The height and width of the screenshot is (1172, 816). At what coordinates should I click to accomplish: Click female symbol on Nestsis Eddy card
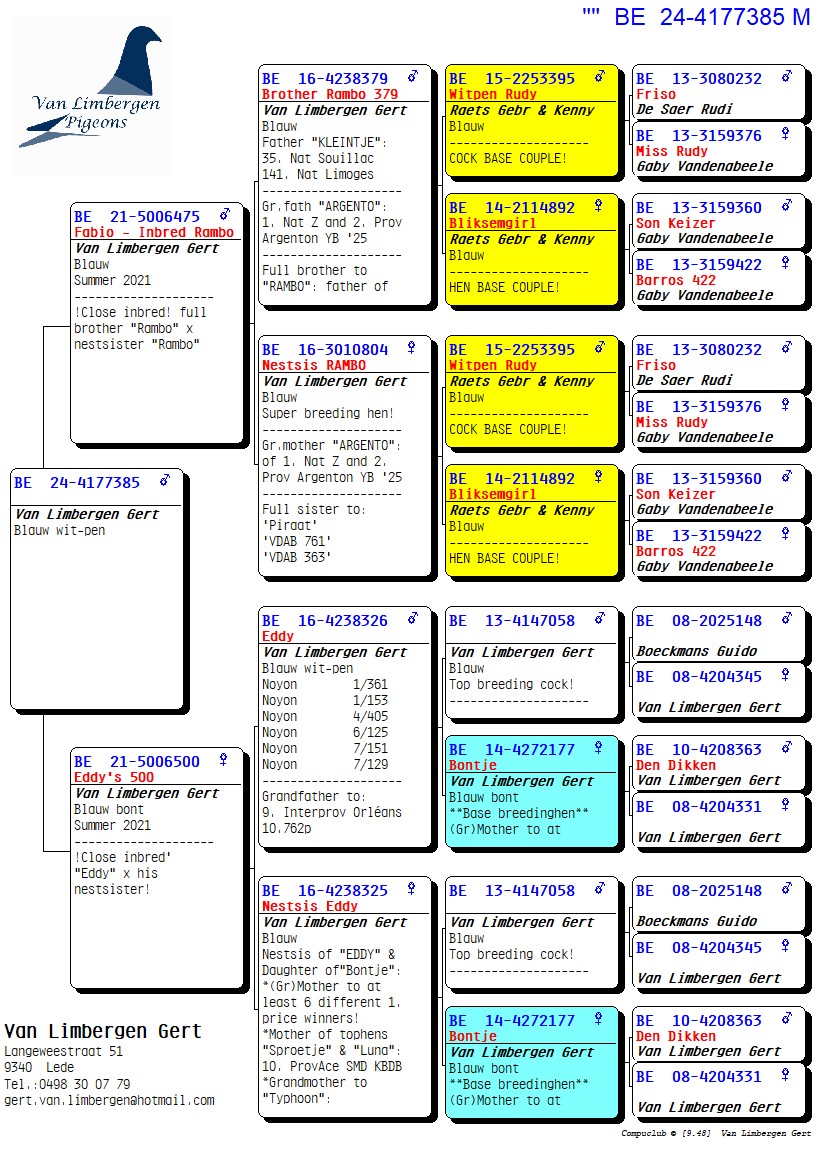coord(411,889)
